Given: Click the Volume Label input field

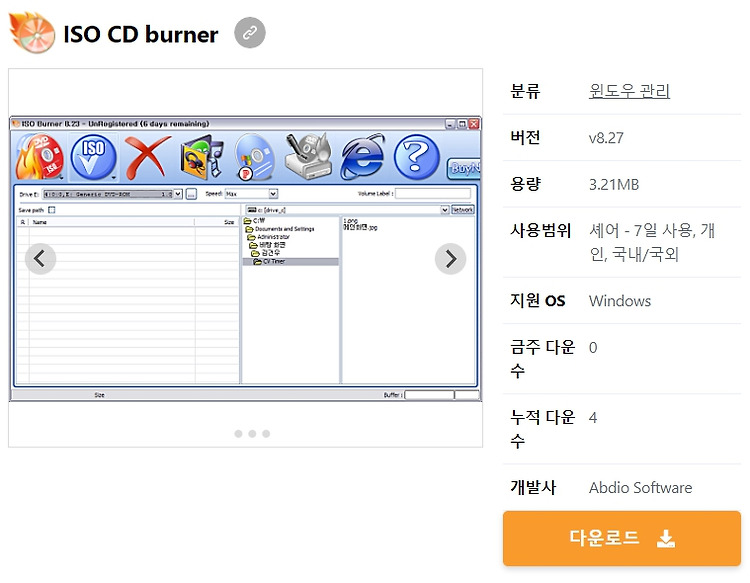Looking at the screenshot, I should [x=433, y=193].
